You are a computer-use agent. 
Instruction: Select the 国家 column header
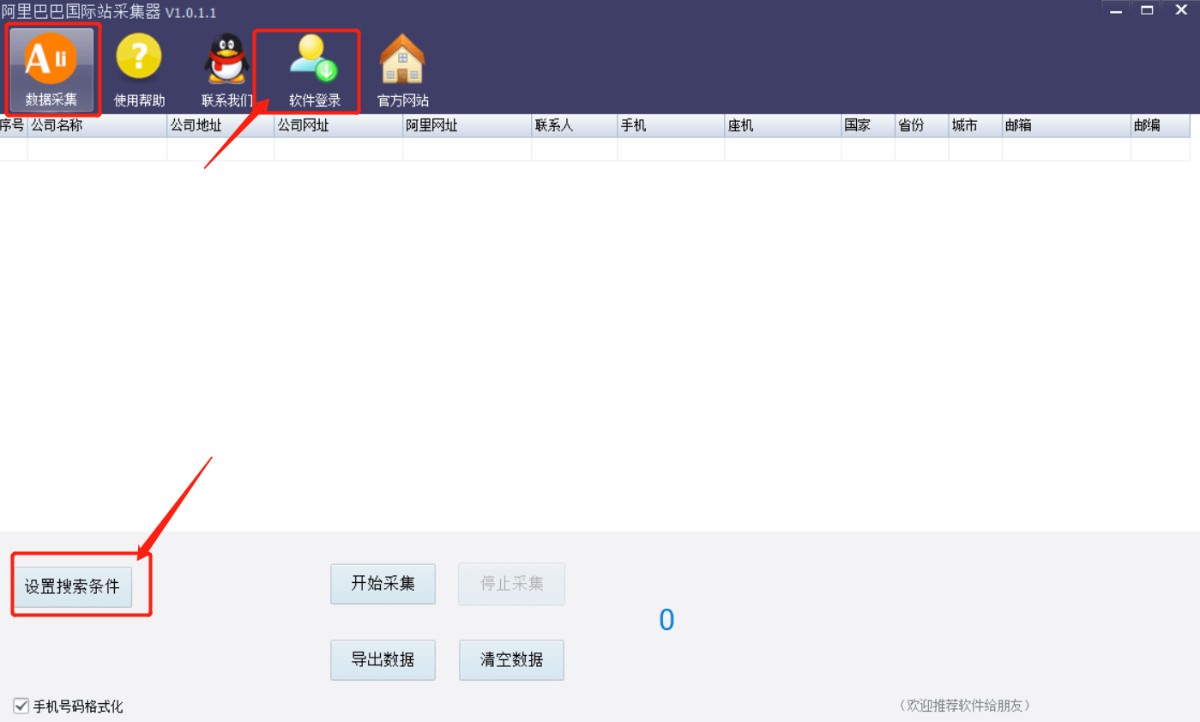click(x=868, y=126)
